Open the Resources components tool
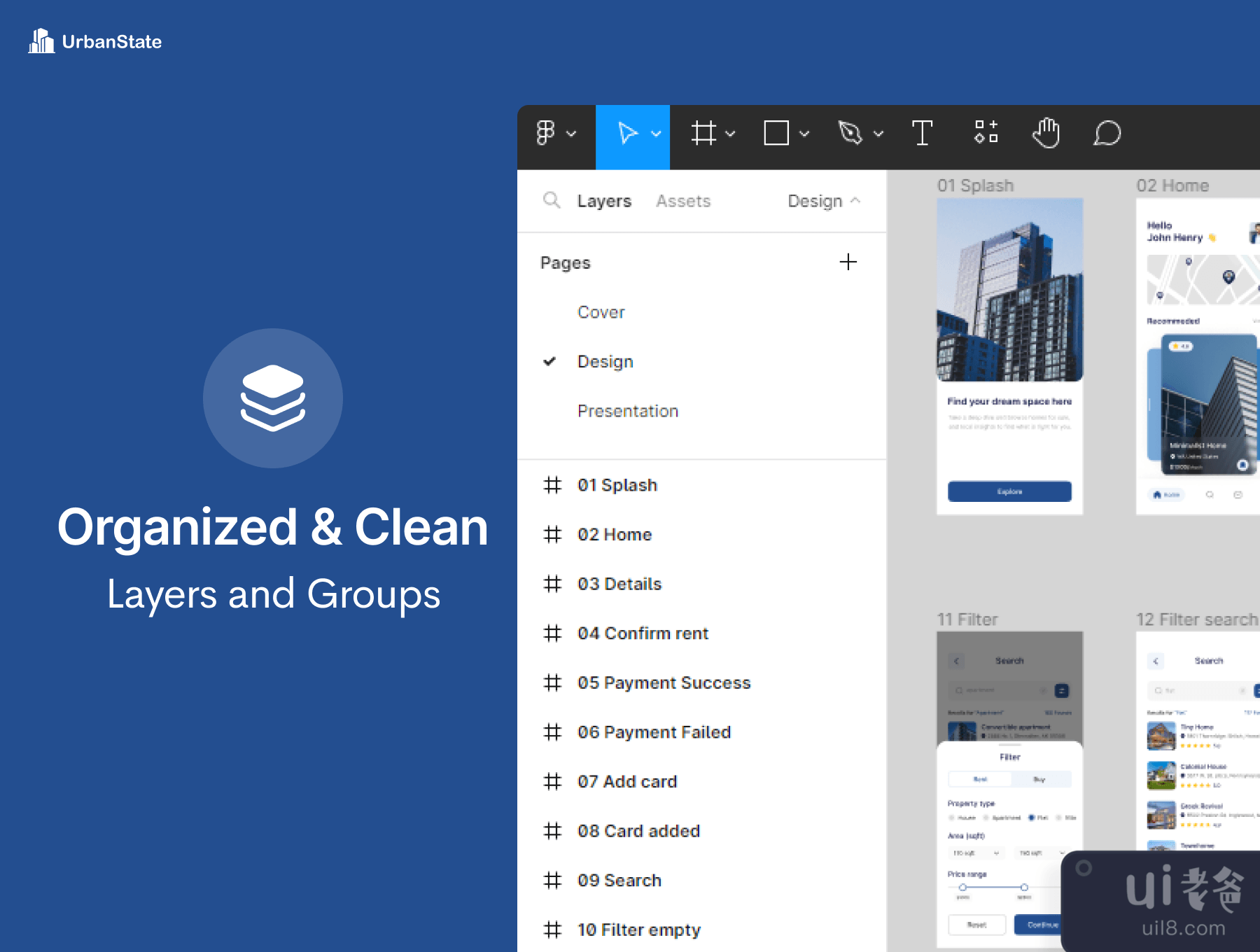The height and width of the screenshot is (952, 1260). pos(986,132)
